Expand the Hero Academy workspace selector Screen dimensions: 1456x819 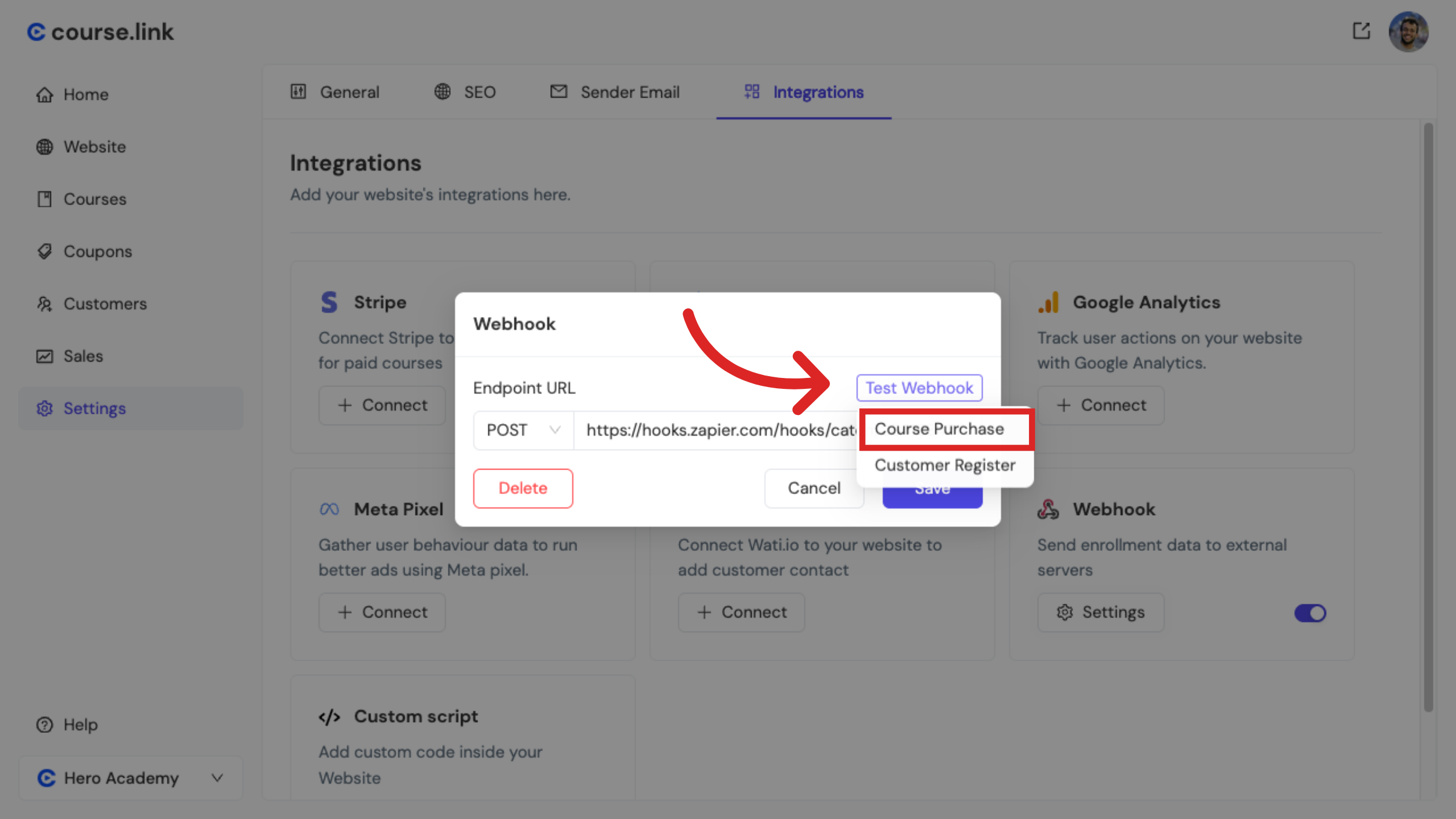tap(217, 778)
